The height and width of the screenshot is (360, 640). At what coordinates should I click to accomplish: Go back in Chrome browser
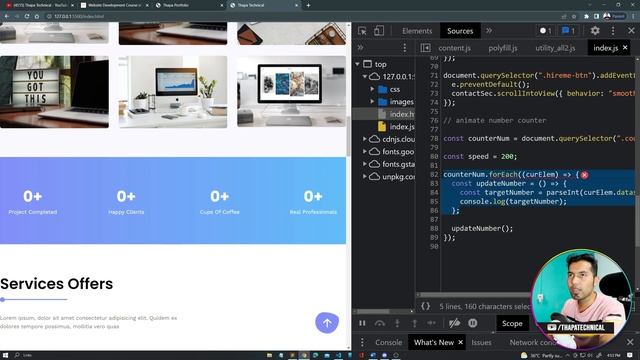coord(7,16)
